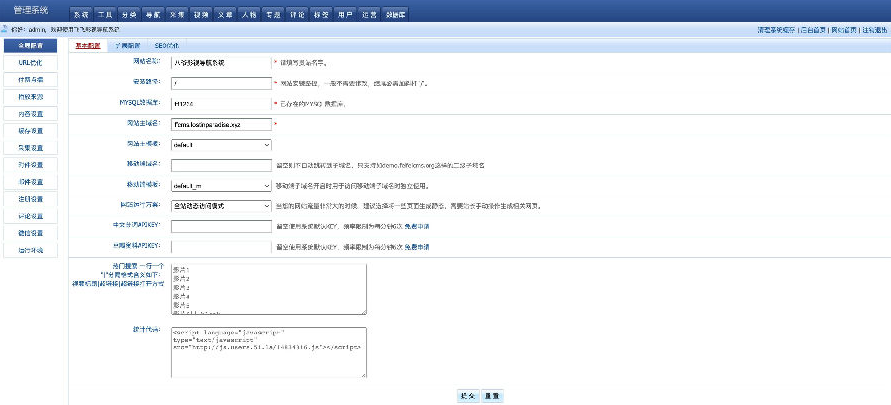Open the 分类 top menu

coord(129,15)
